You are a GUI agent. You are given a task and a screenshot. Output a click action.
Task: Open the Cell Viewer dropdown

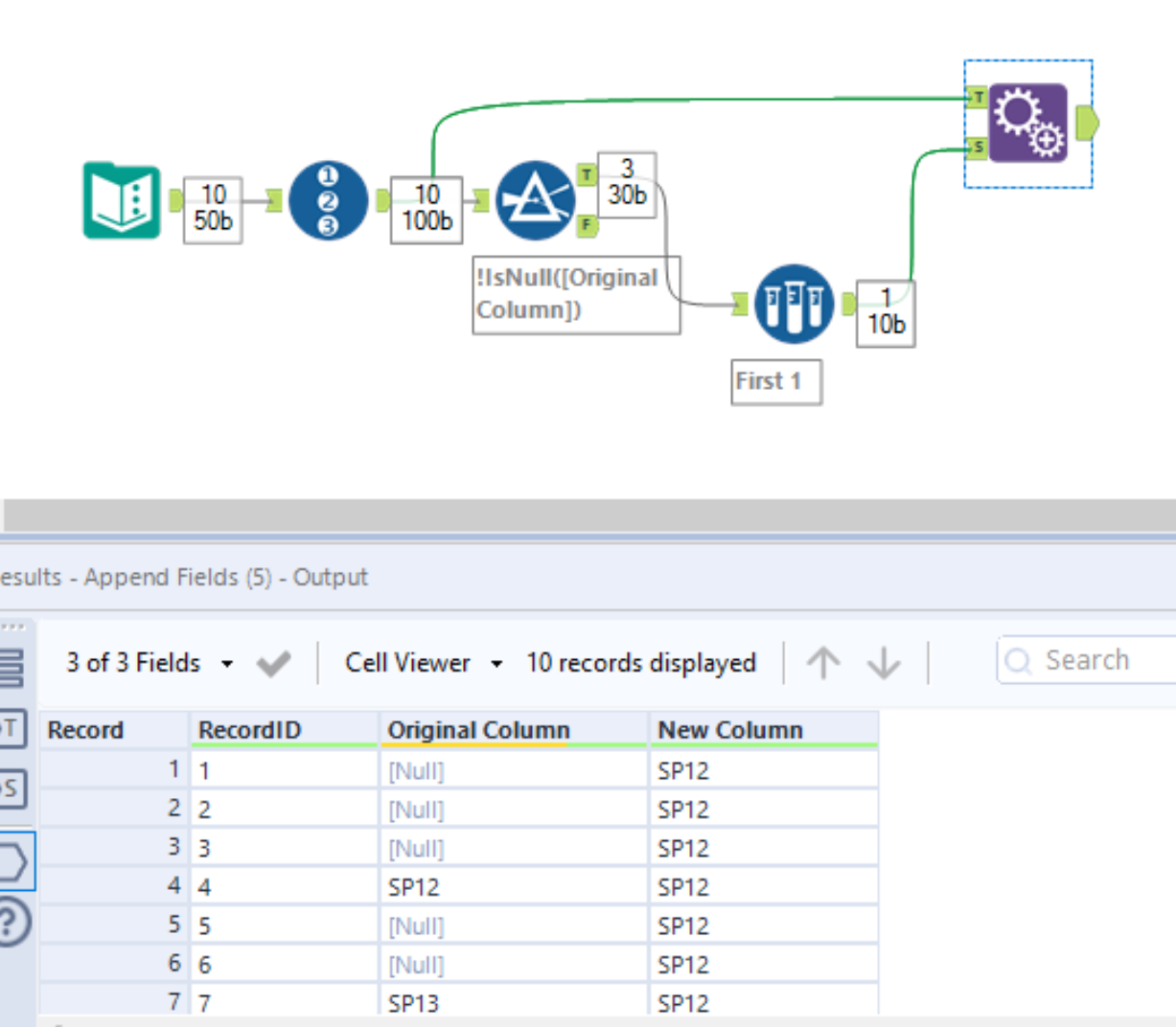417,662
